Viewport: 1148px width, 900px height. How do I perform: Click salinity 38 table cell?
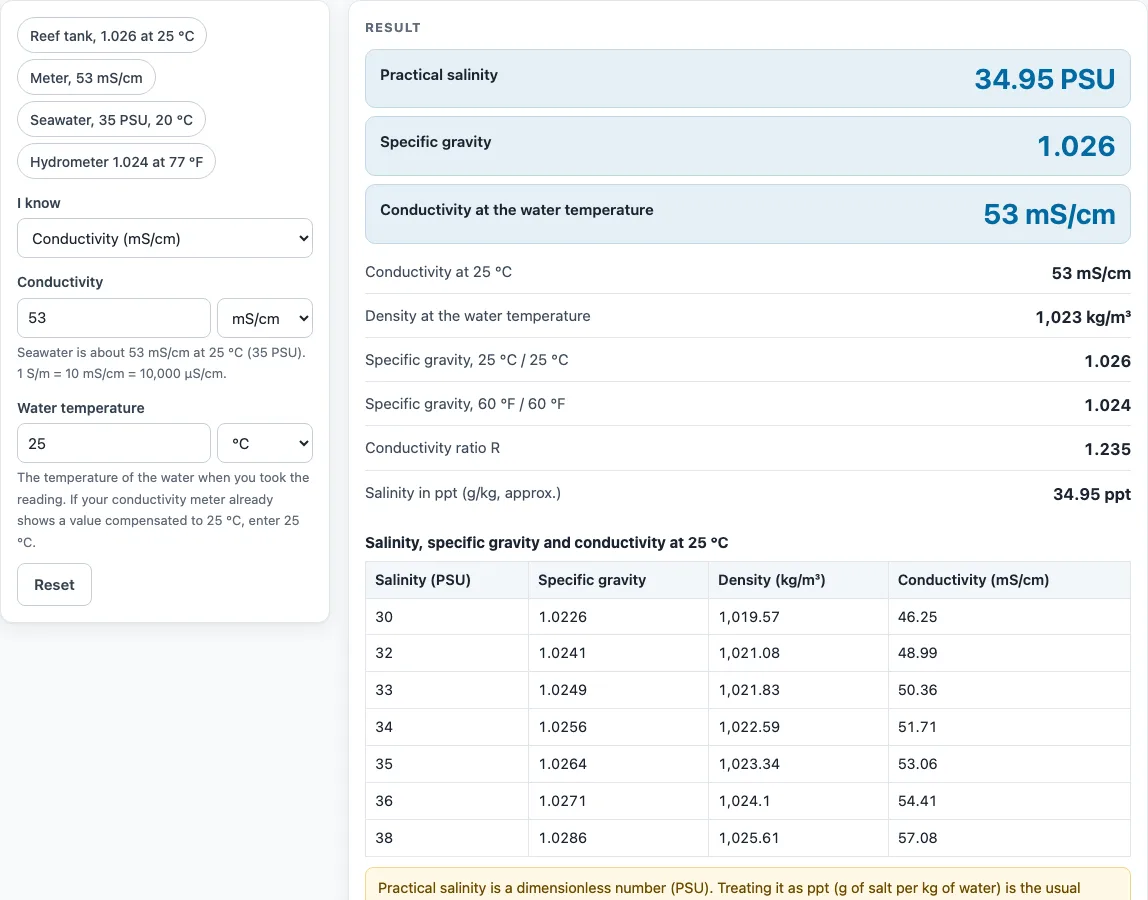click(447, 838)
